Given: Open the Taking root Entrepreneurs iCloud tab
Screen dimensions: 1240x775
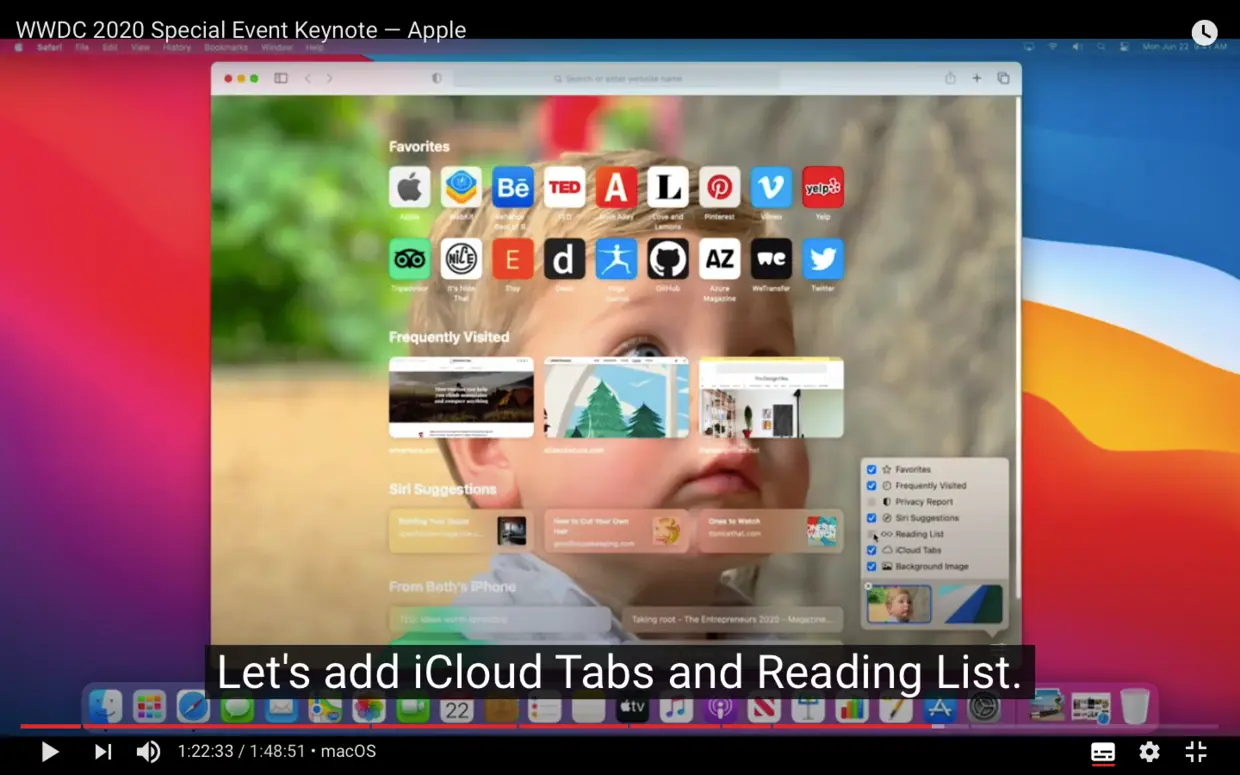Looking at the screenshot, I should click(732, 620).
